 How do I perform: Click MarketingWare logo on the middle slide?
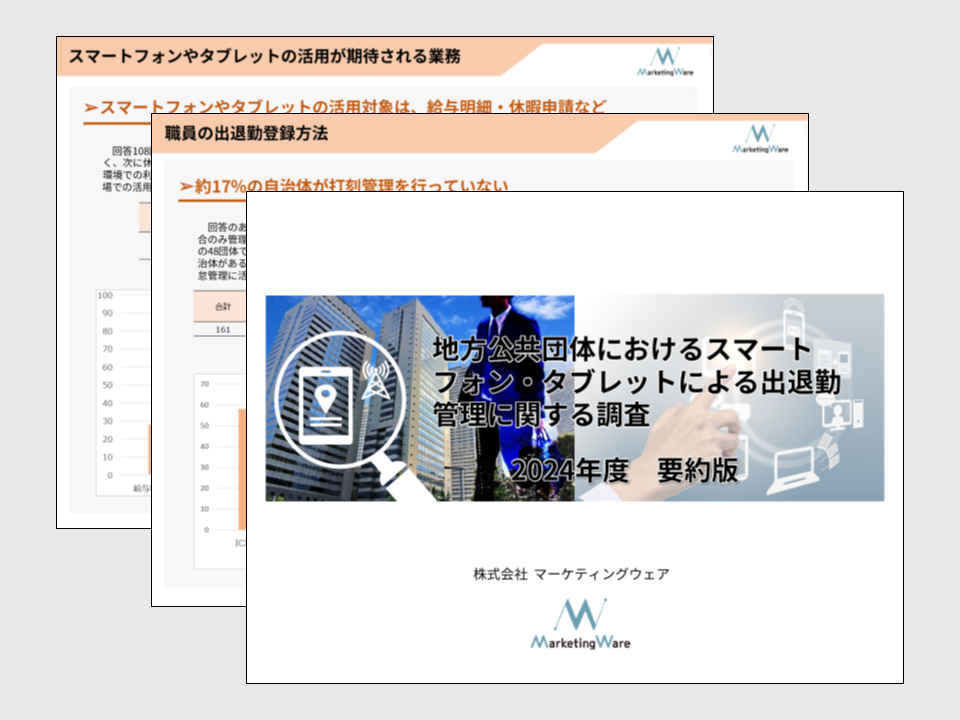click(x=760, y=138)
